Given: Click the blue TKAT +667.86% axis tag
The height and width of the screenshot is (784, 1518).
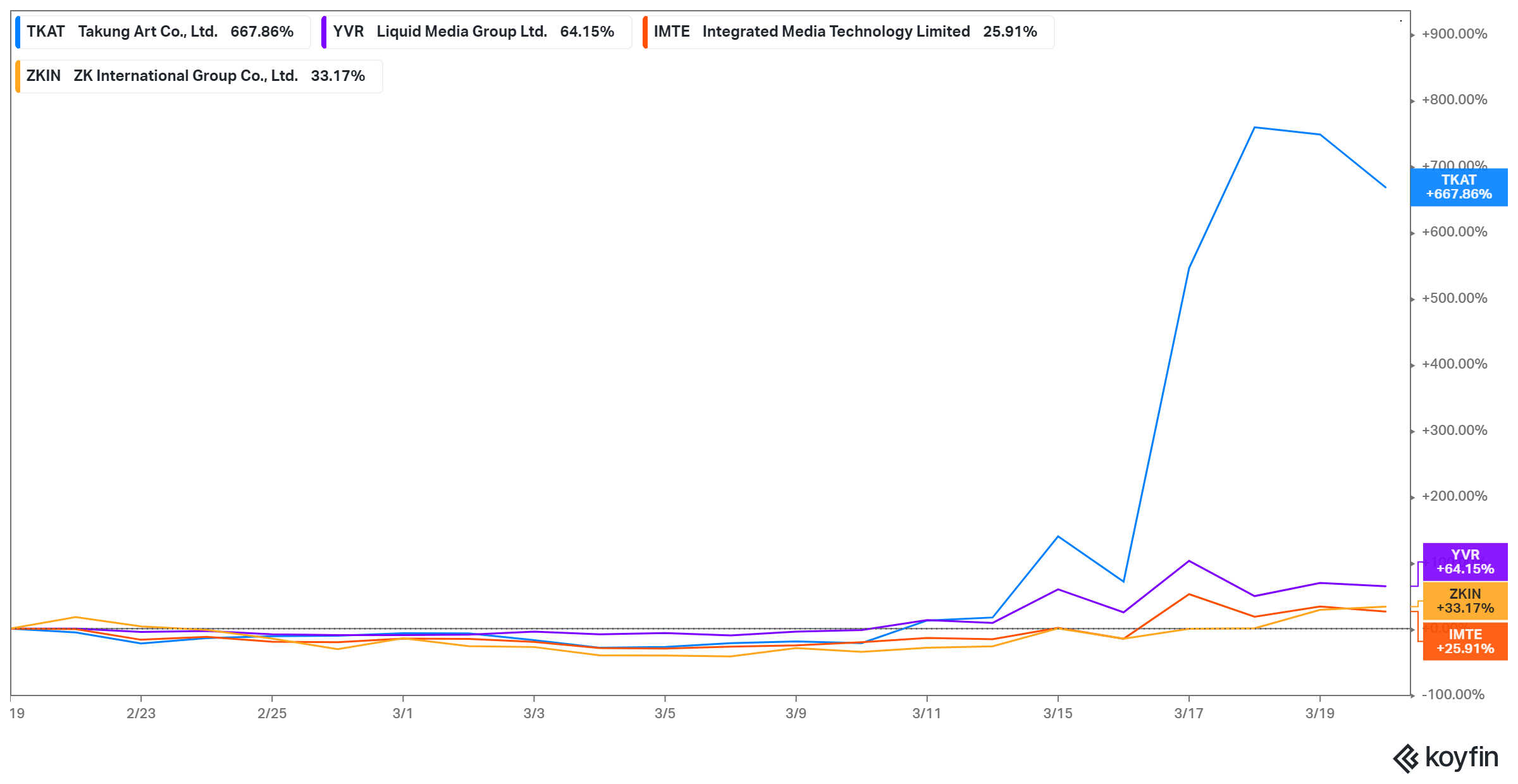Looking at the screenshot, I should [1459, 187].
